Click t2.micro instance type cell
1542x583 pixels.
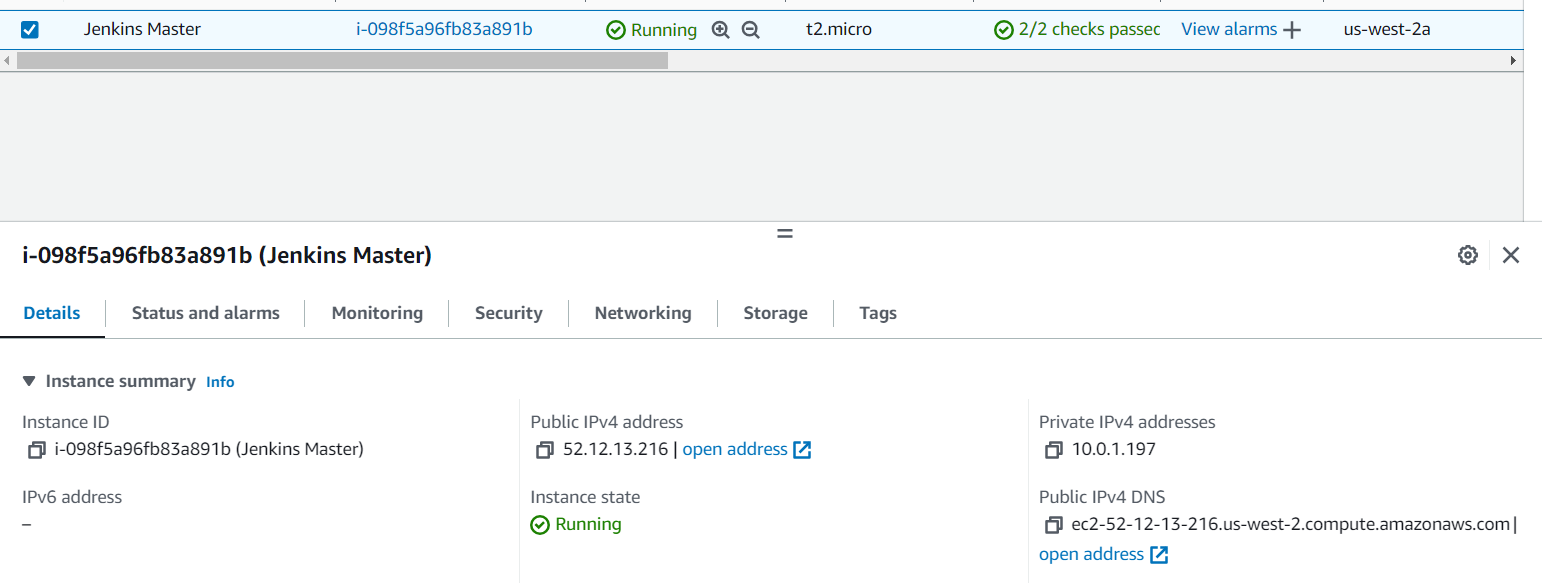839,29
